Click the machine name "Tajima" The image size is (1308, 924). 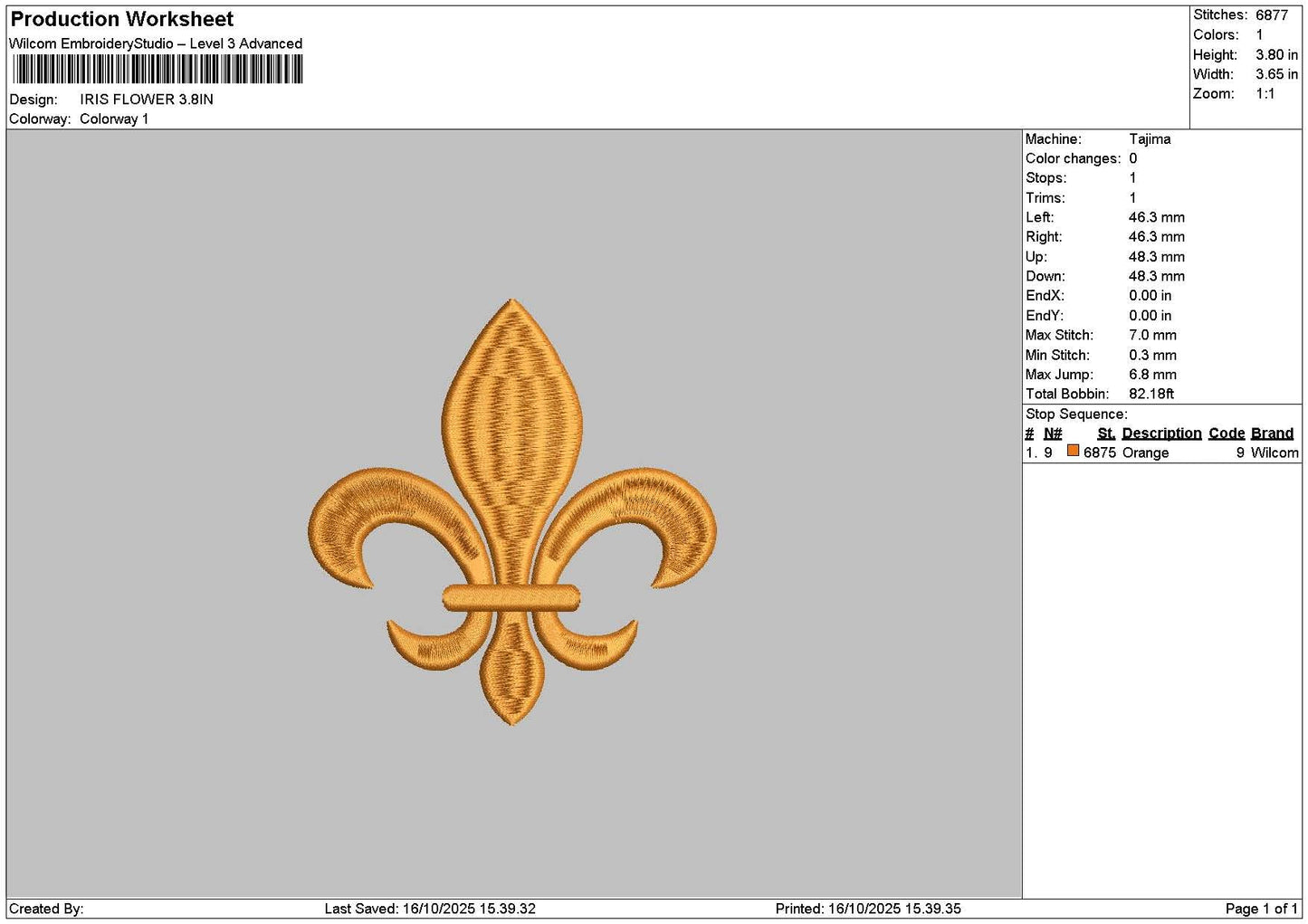point(1150,139)
